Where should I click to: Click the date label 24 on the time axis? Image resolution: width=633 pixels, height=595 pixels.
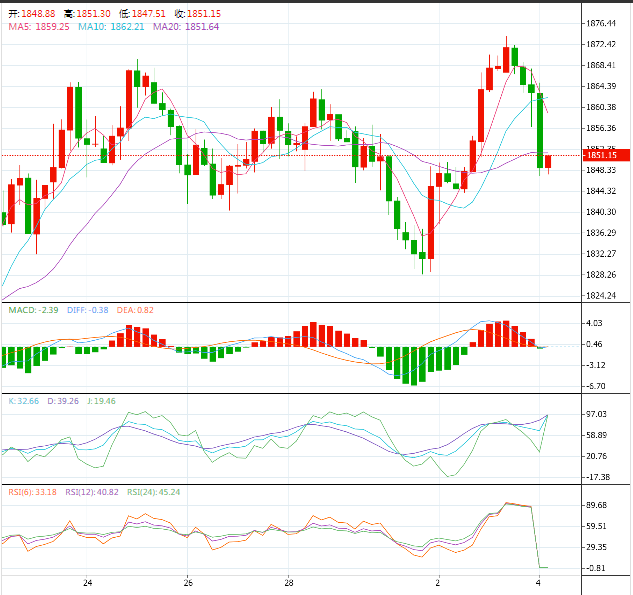click(x=88, y=582)
